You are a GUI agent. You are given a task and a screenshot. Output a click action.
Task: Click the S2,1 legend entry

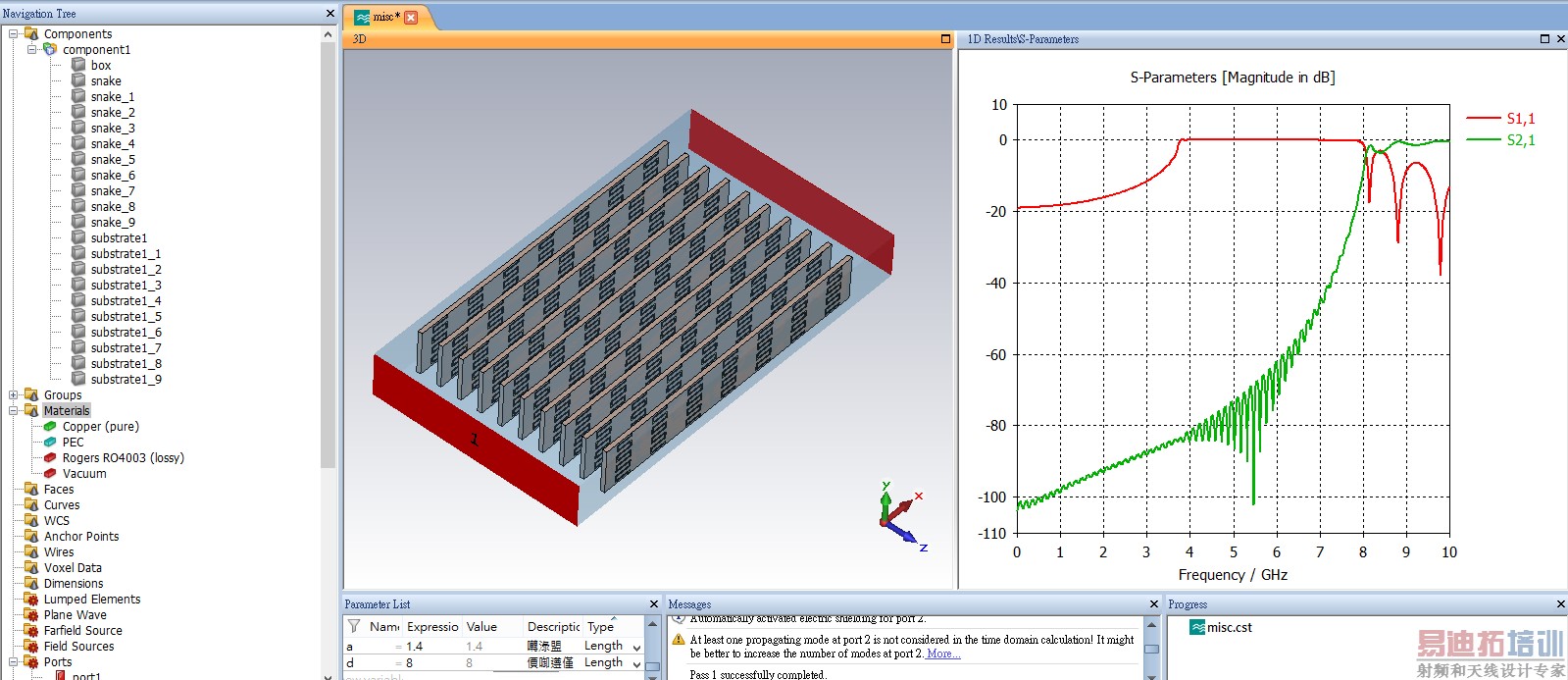click(1500, 140)
